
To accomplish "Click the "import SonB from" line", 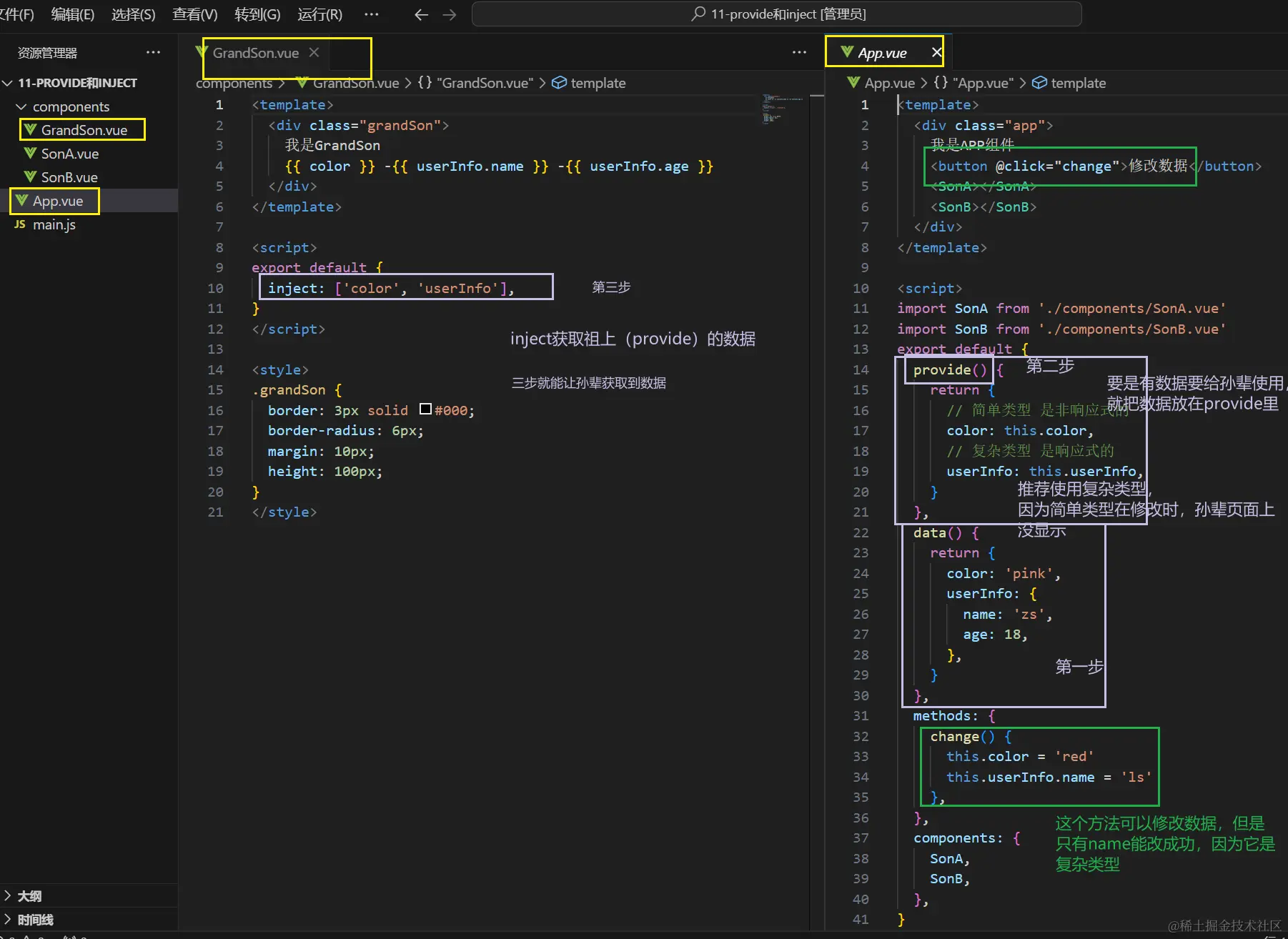I will [1062, 329].
